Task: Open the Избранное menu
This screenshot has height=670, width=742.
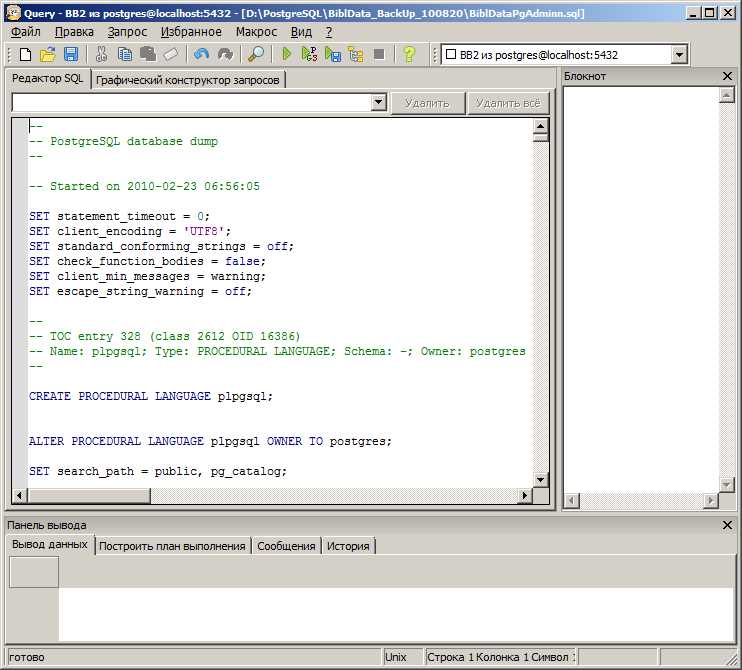Action: click(191, 32)
